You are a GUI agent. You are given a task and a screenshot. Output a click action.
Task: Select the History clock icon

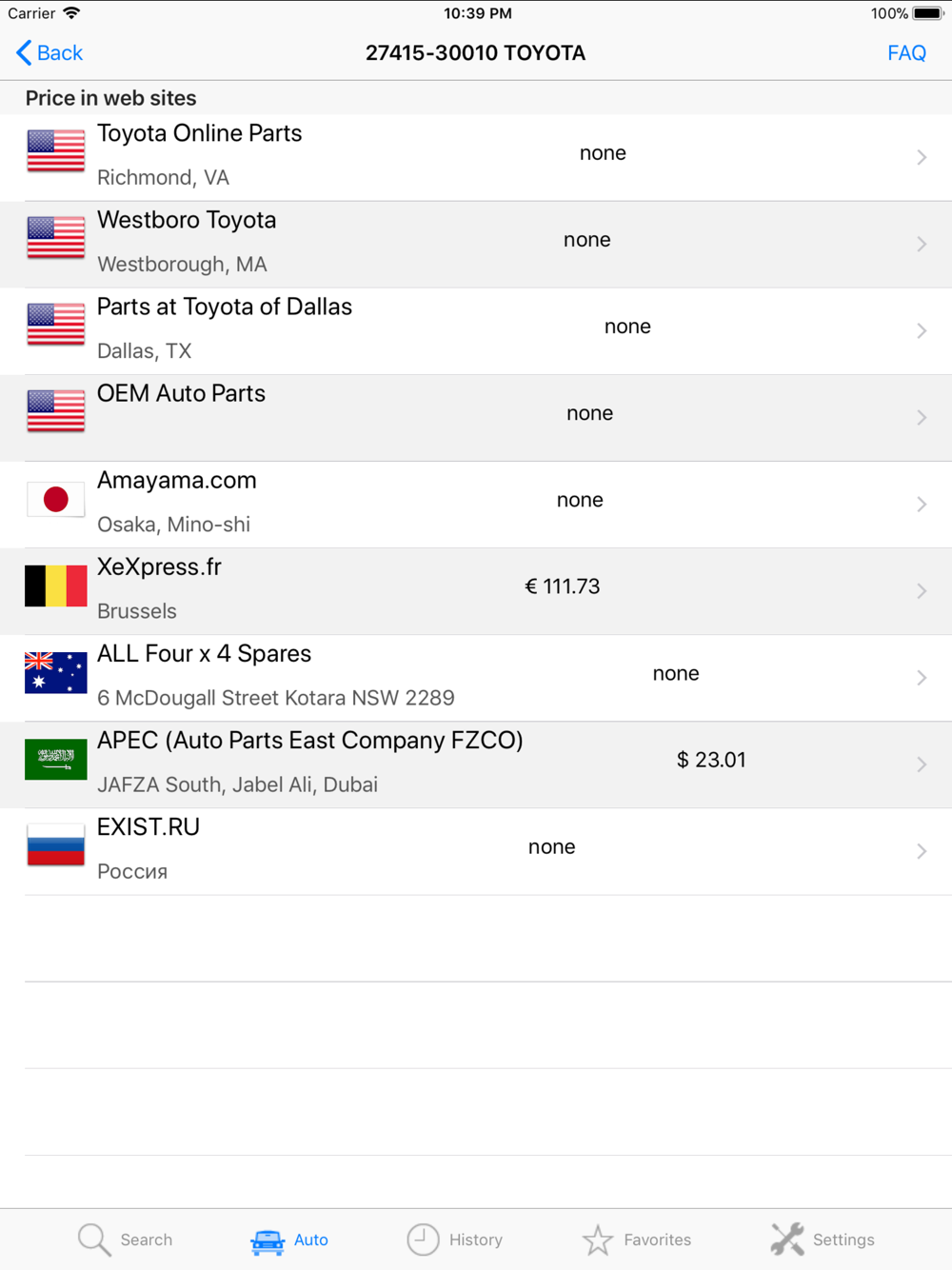tap(423, 1240)
